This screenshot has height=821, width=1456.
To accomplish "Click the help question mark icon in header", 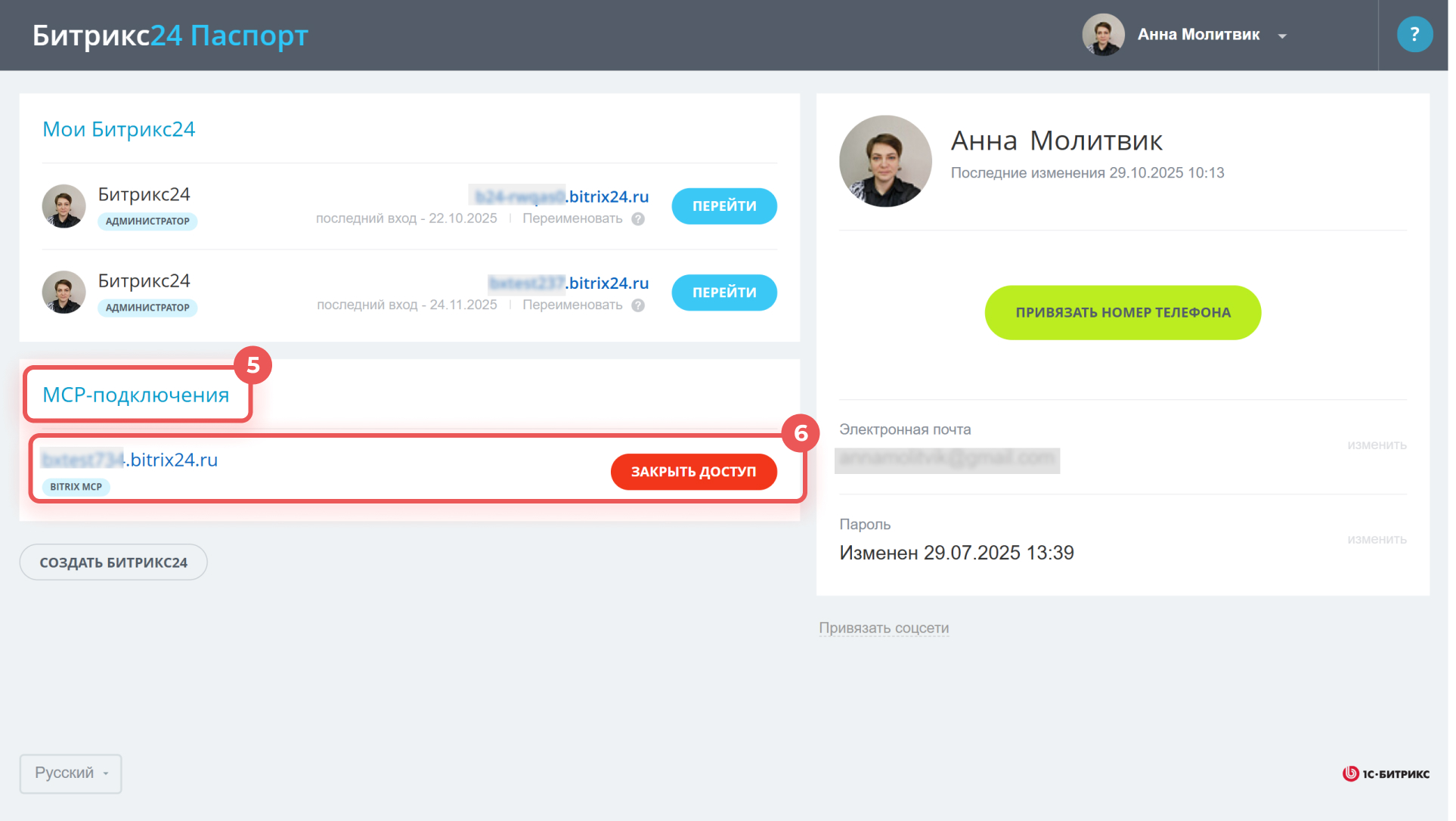I will coord(1414,35).
